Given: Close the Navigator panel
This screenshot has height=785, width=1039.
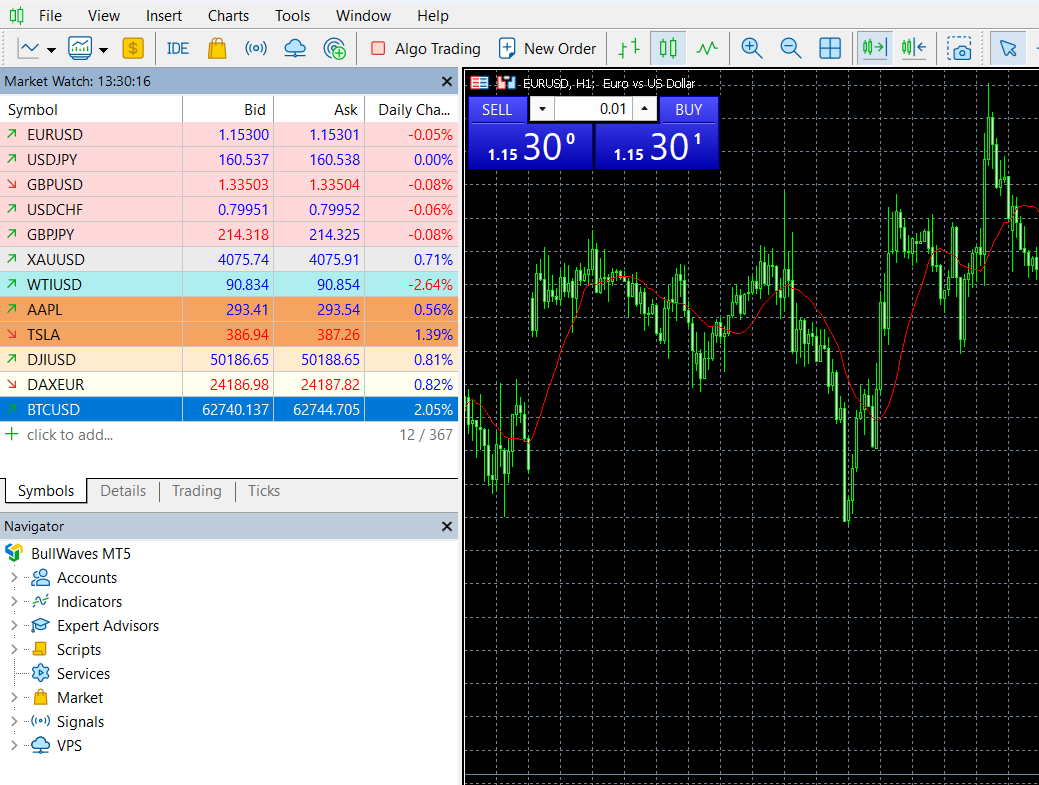Looking at the screenshot, I should (x=447, y=527).
